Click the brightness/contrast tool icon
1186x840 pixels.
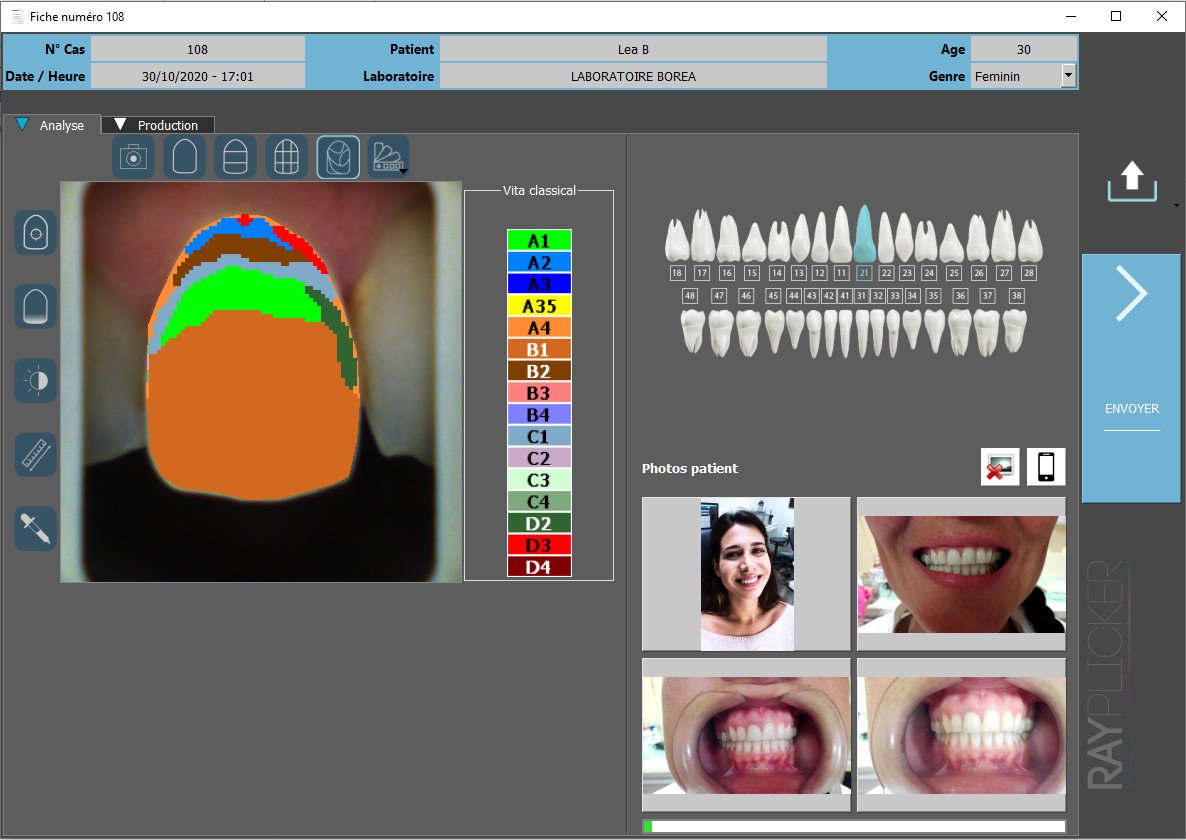point(36,380)
